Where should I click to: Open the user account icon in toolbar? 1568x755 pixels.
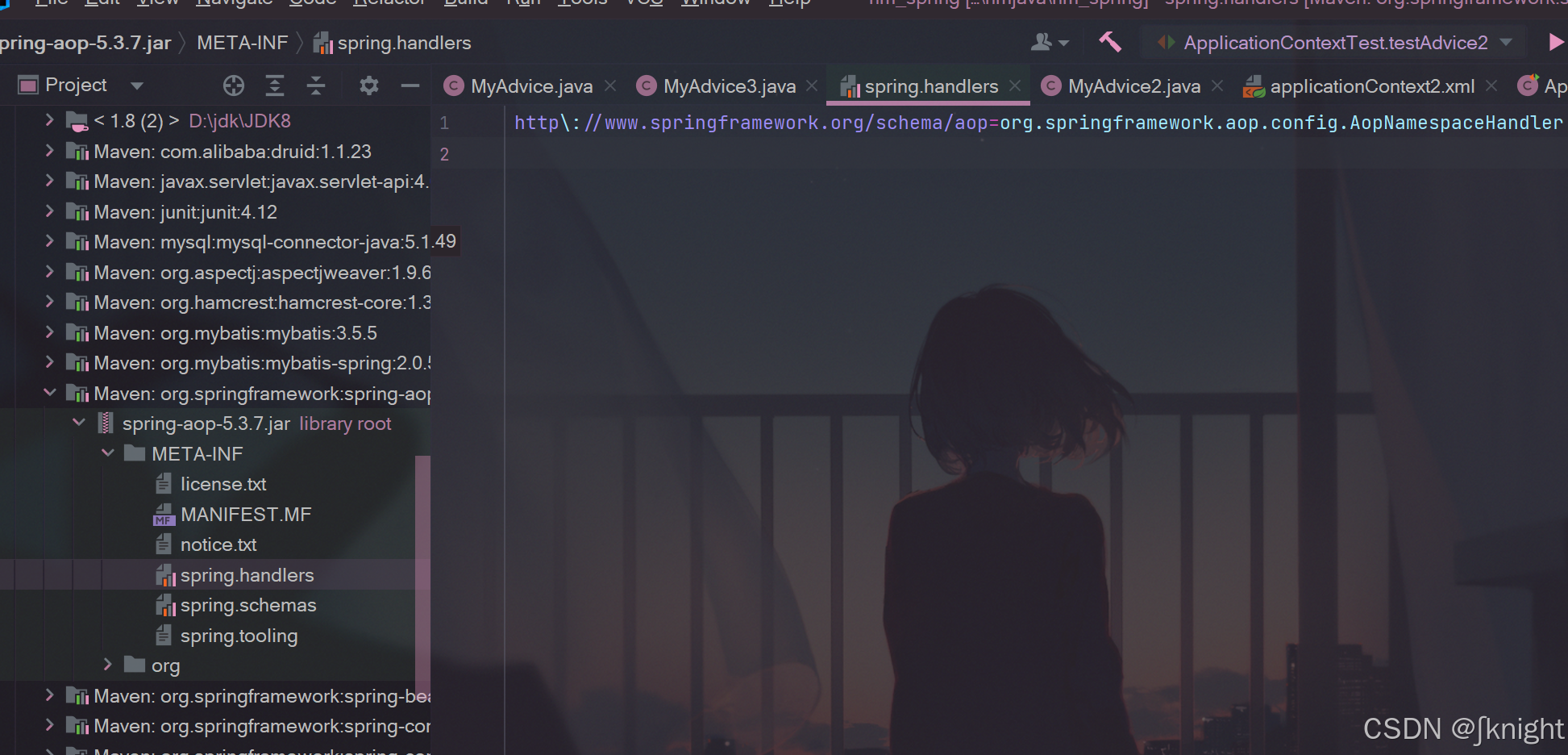coord(1043,42)
